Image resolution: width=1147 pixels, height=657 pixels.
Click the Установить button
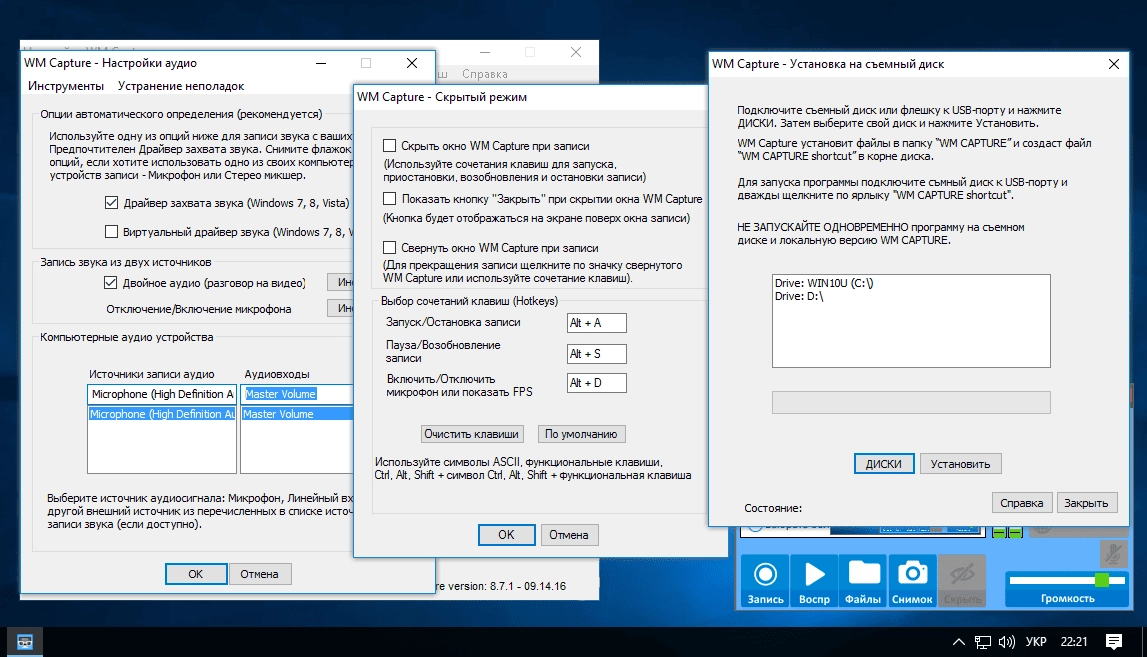pos(960,464)
